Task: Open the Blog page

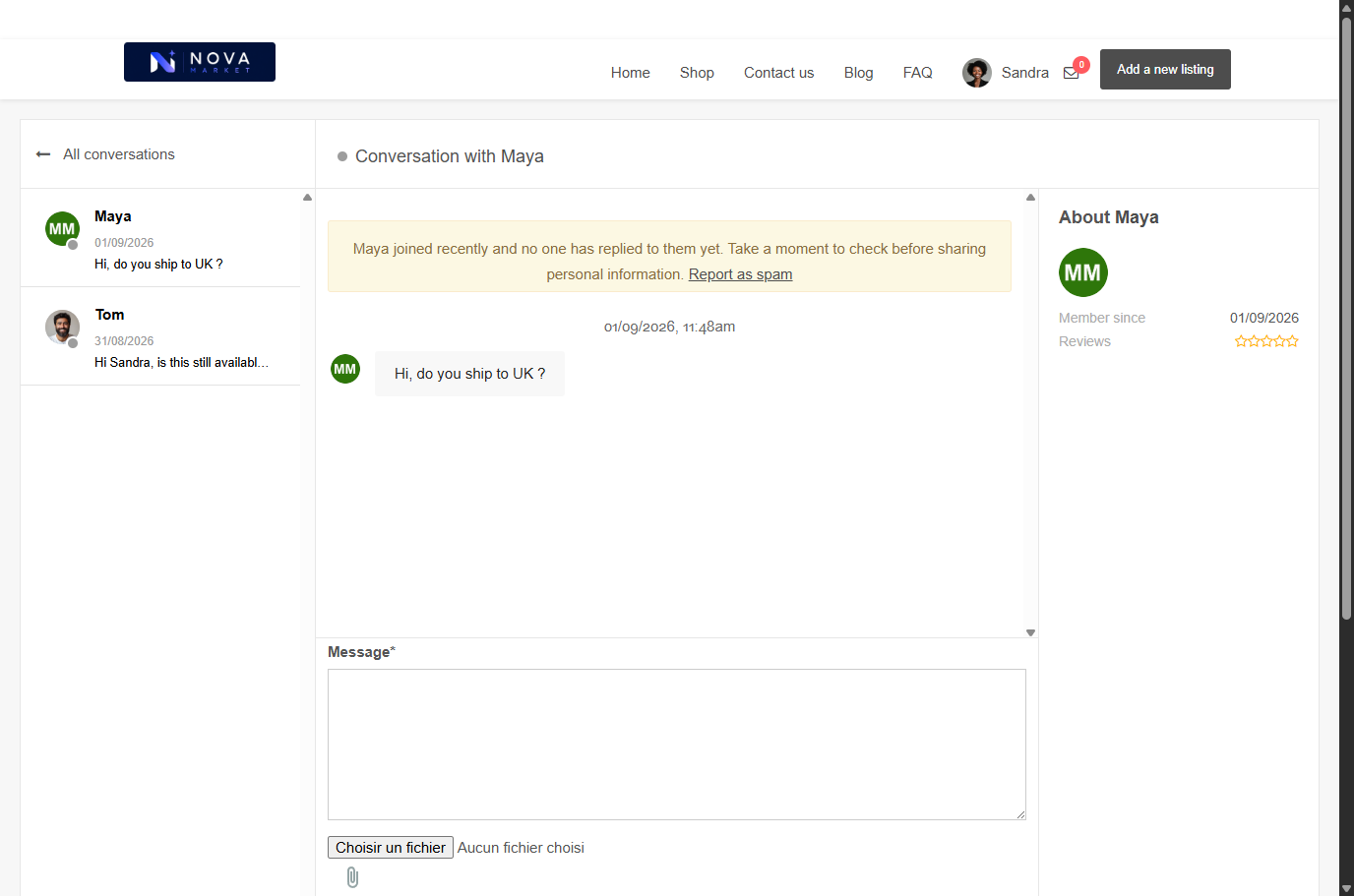Action: pos(859,73)
